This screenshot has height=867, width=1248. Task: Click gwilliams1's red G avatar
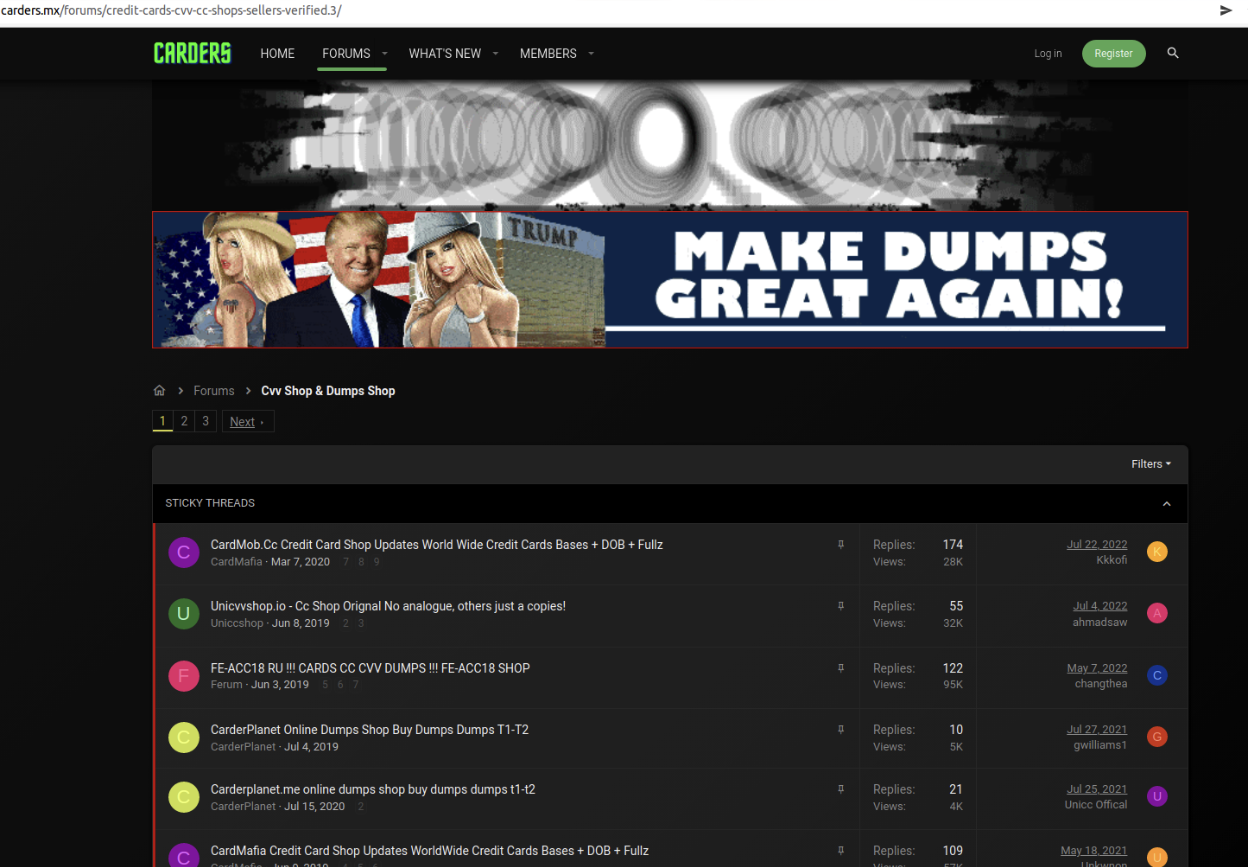coord(1157,737)
